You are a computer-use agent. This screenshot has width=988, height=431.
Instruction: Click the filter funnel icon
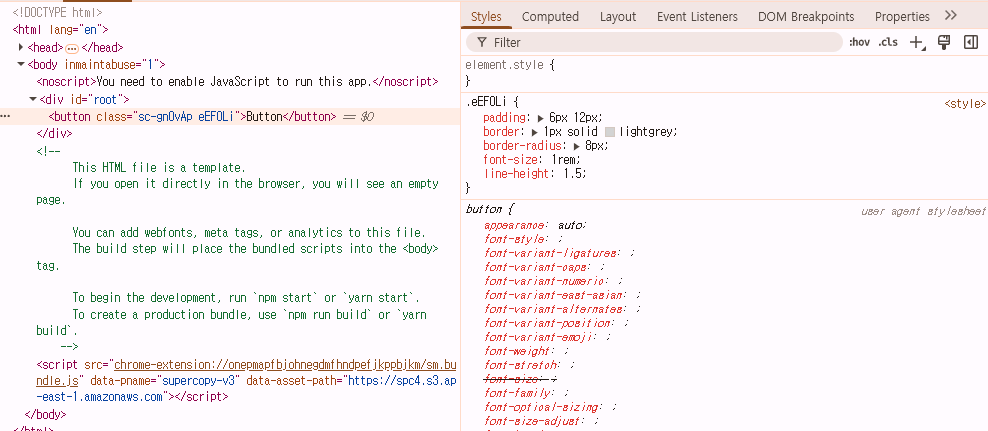(482, 42)
